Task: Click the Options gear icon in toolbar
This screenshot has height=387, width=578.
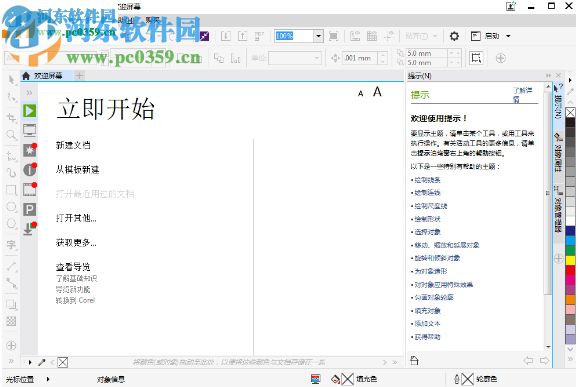Action: [x=455, y=36]
